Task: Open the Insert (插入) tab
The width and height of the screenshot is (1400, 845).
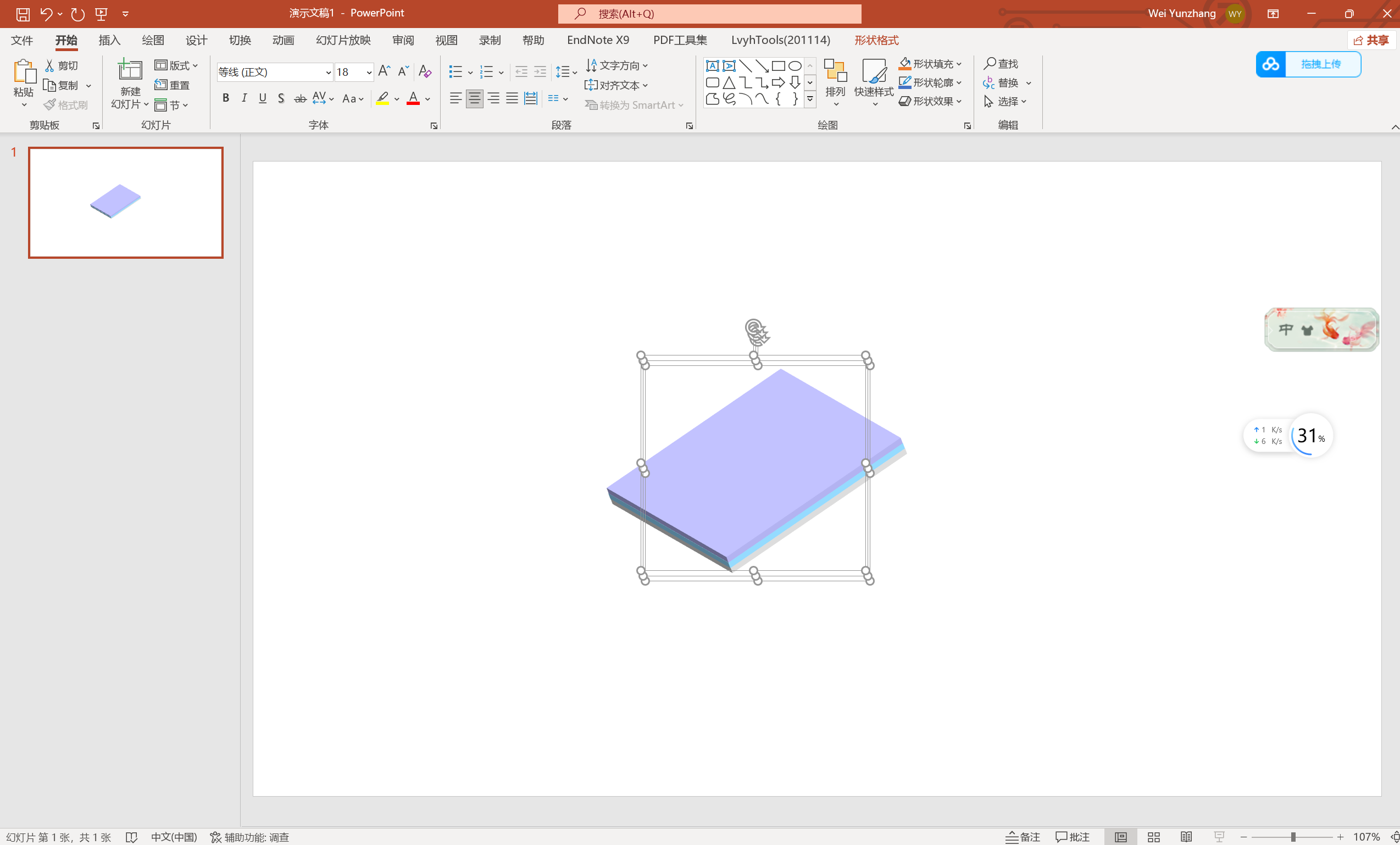Action: [109, 40]
